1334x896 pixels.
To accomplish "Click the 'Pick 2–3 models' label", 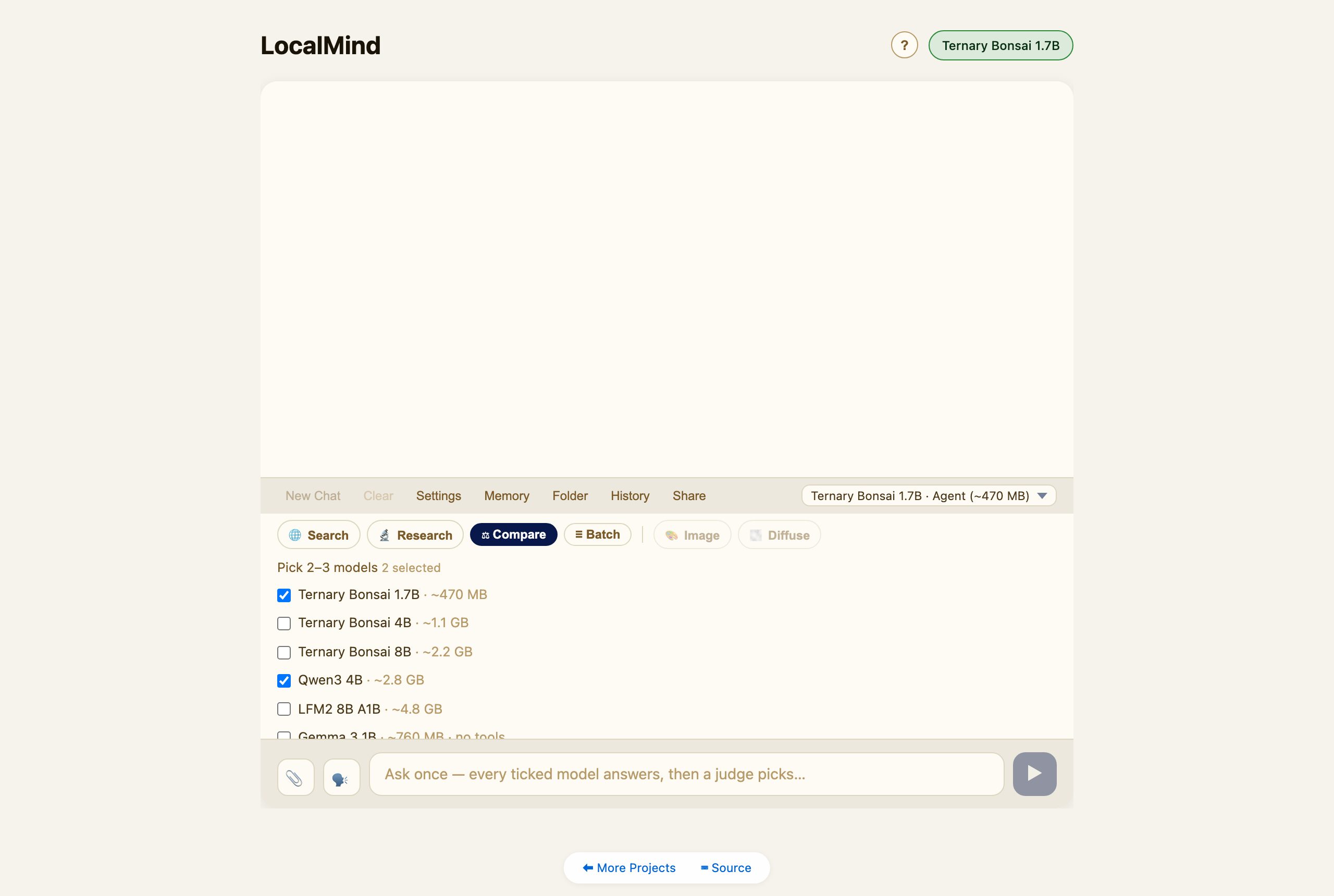I will (327, 567).
